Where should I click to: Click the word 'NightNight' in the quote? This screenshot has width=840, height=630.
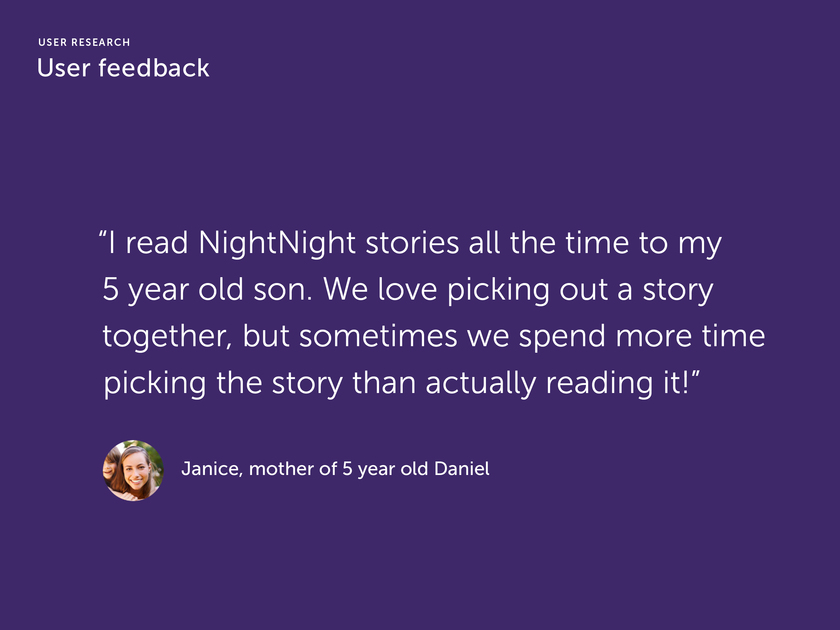(x=276, y=243)
